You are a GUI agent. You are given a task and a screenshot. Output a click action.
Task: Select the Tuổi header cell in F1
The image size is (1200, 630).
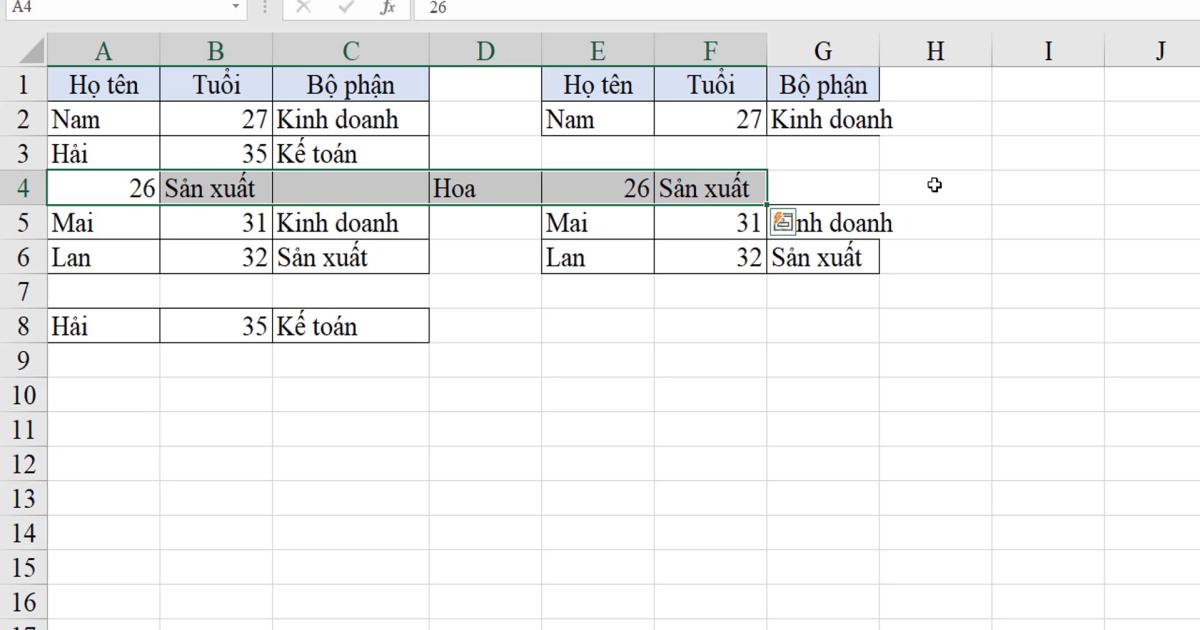click(710, 84)
